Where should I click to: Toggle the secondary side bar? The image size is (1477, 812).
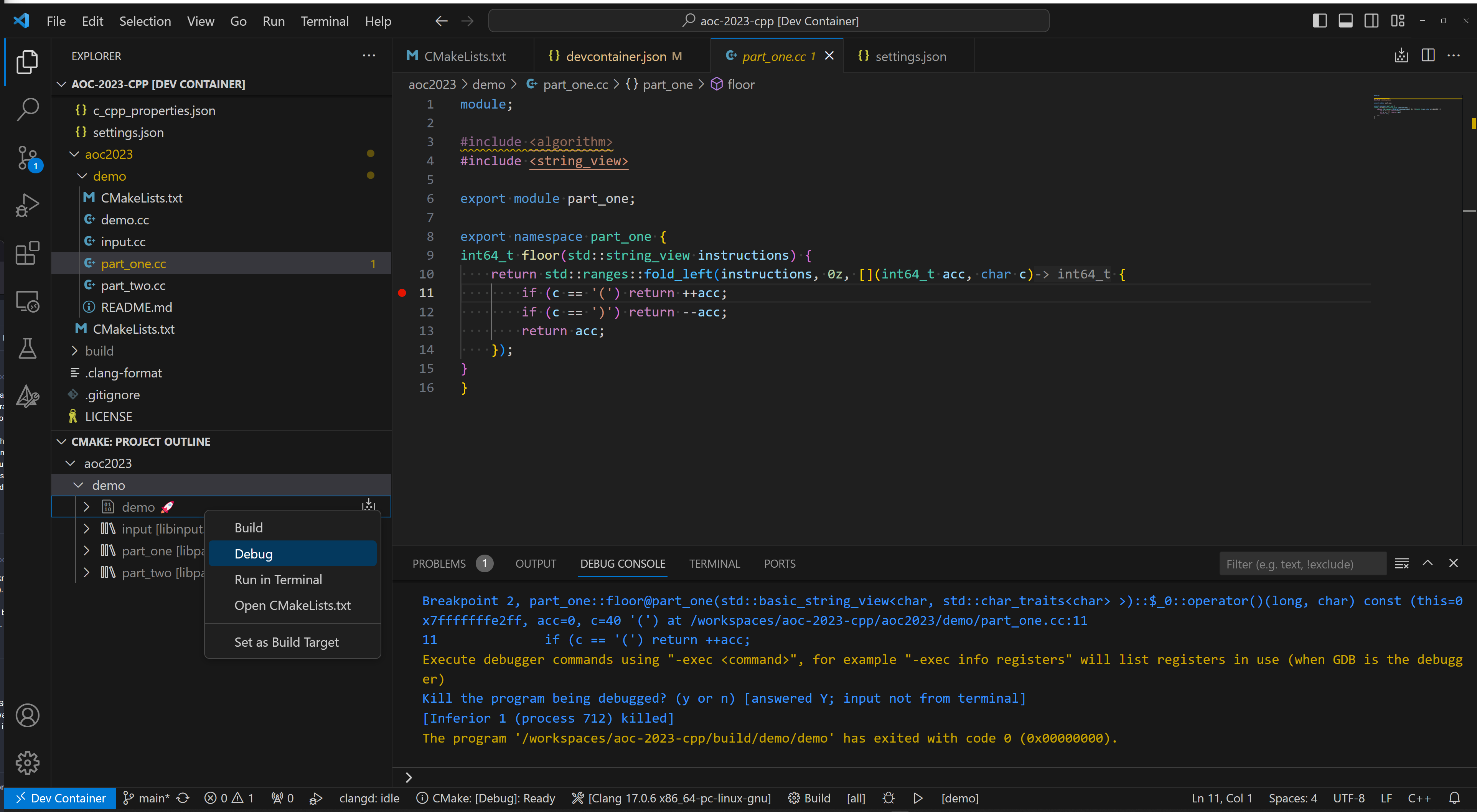(x=1371, y=20)
